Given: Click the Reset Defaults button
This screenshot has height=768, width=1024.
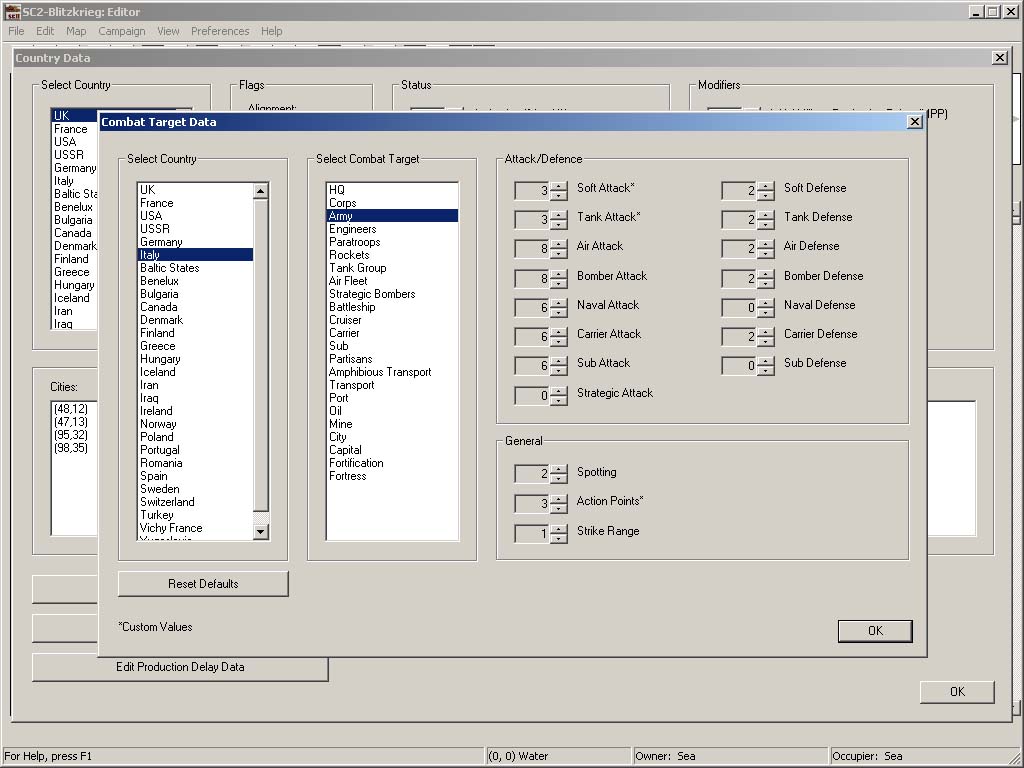Looking at the screenshot, I should tap(203, 584).
